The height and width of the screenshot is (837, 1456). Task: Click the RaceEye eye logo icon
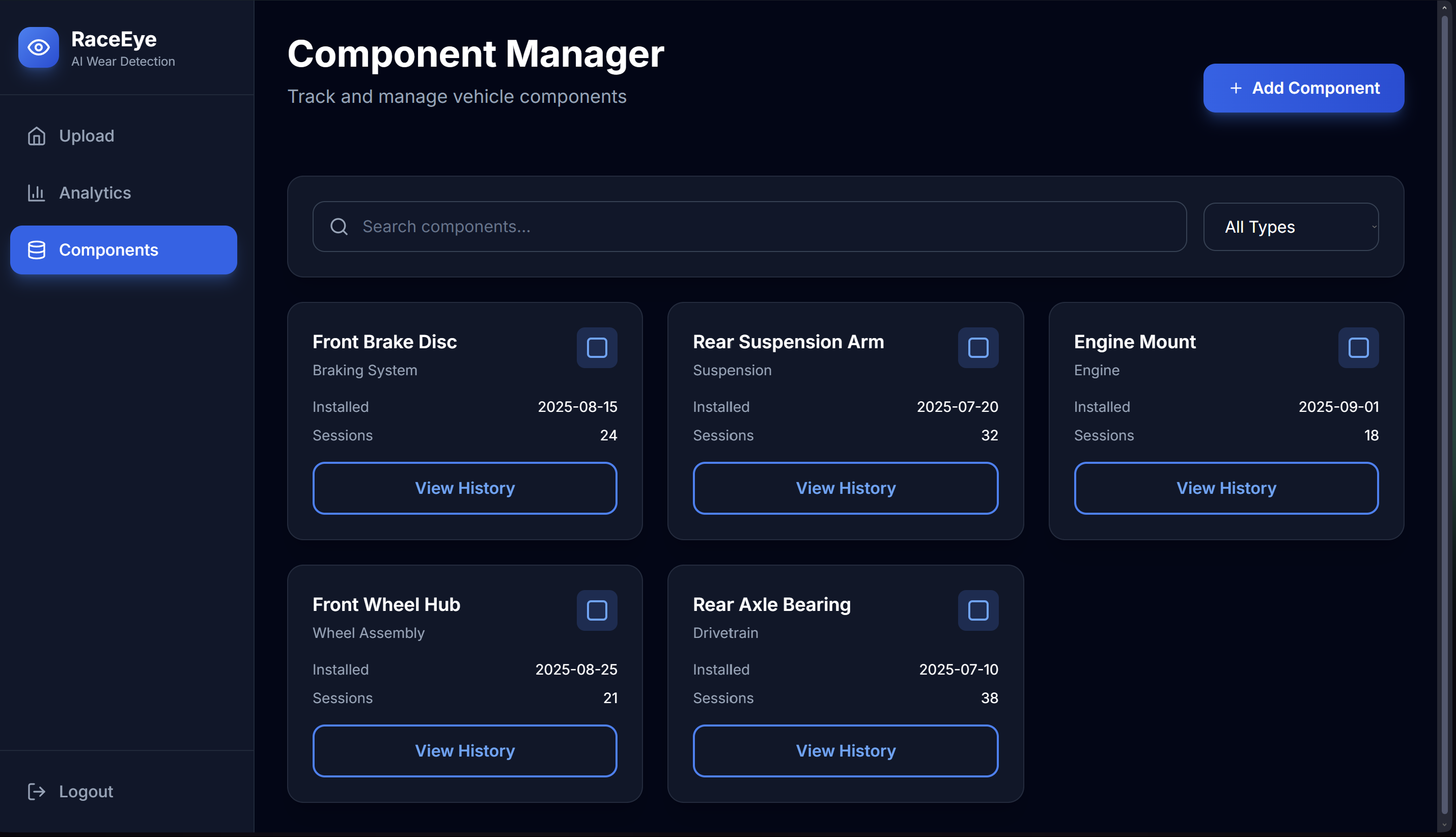pyautogui.click(x=39, y=48)
